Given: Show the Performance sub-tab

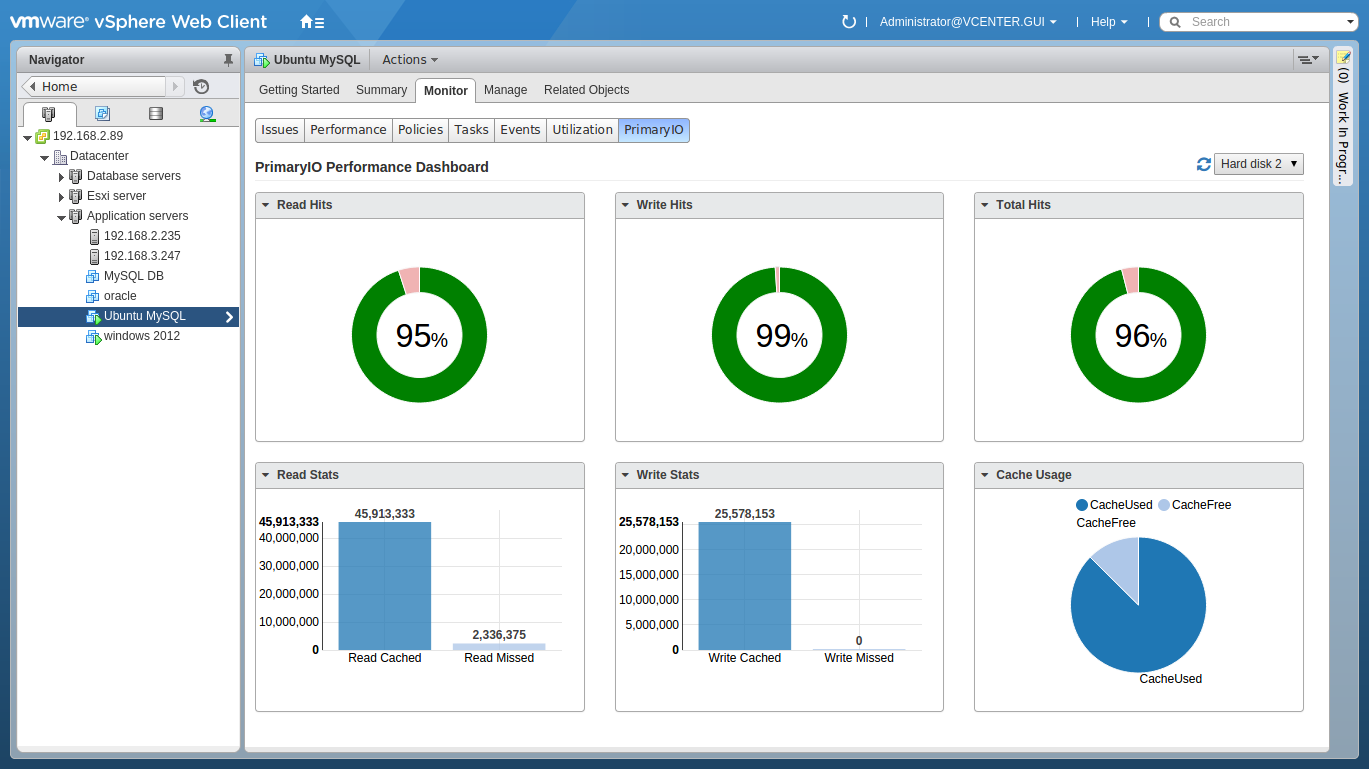Looking at the screenshot, I should [348, 130].
